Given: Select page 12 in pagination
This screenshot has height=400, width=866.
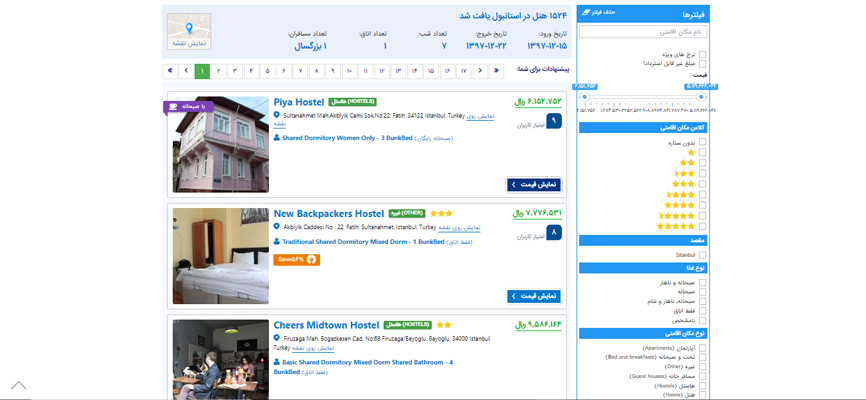Looking at the screenshot, I should 381,71.
